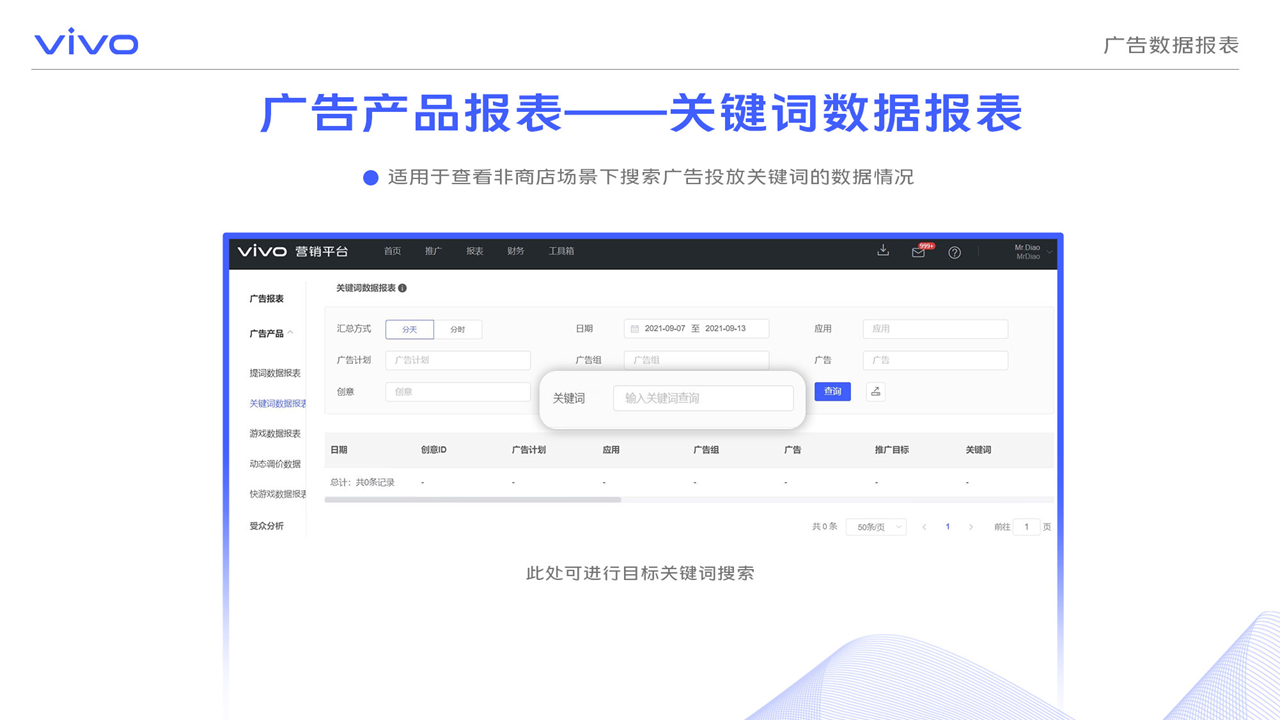Screen dimensions: 1280x720
Task: Open the 50条/页 page size dropdown
Action: point(875,527)
